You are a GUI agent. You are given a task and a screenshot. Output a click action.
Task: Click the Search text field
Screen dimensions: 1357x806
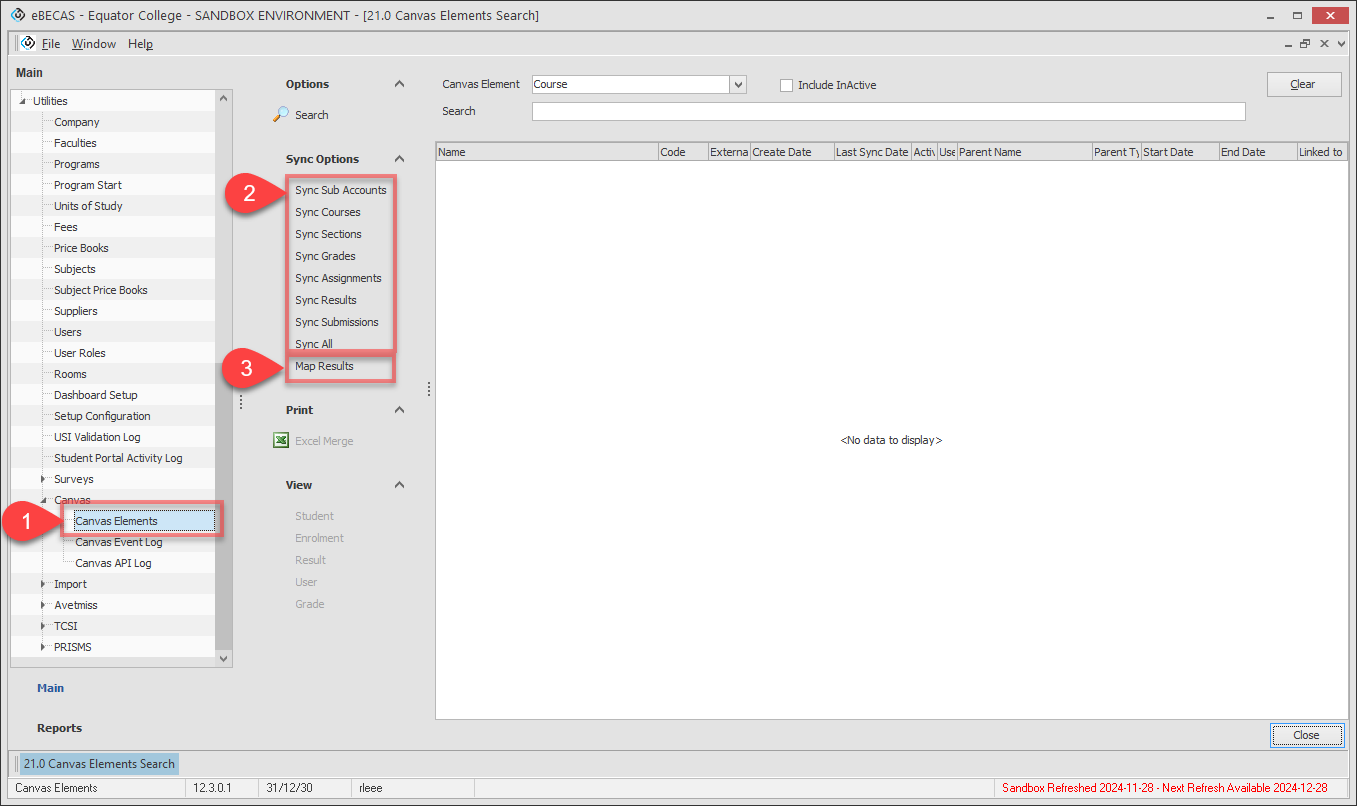(x=888, y=112)
